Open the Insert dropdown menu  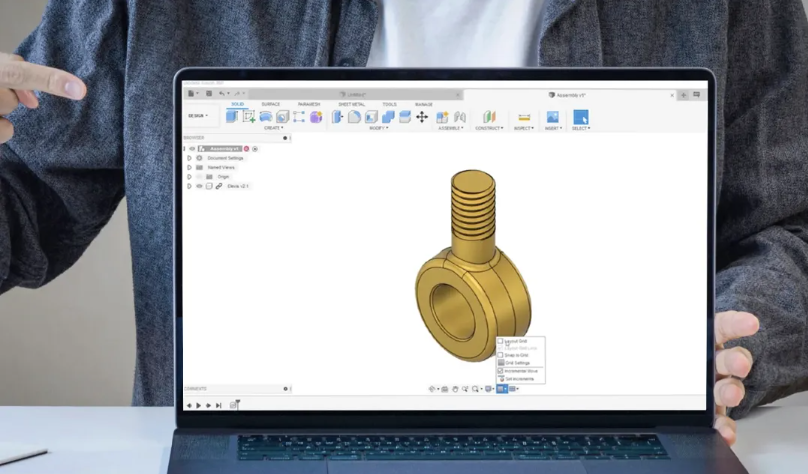[553, 128]
